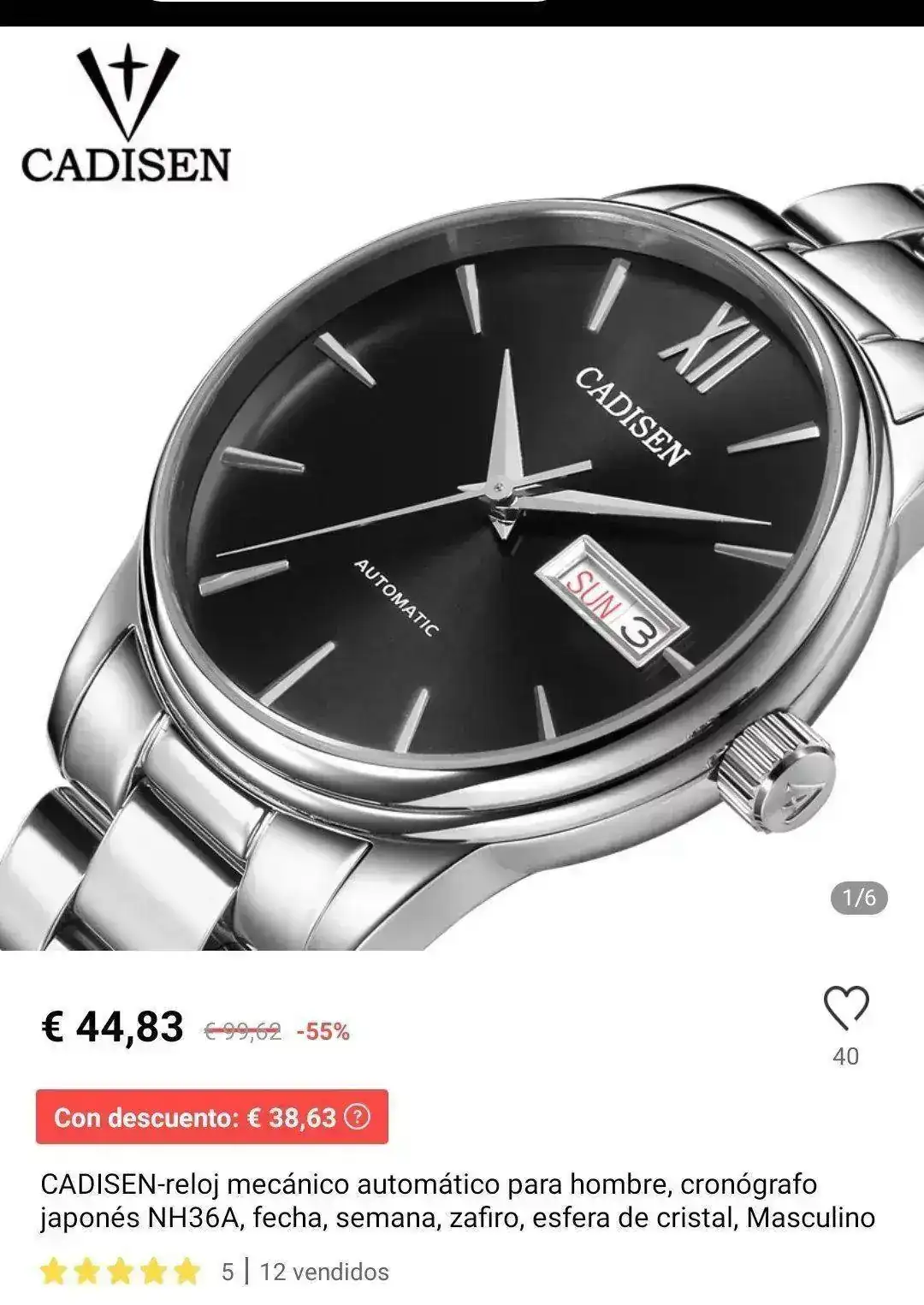Tap the fifth gold rating star
The height and width of the screenshot is (1305, 924).
click(x=186, y=1272)
